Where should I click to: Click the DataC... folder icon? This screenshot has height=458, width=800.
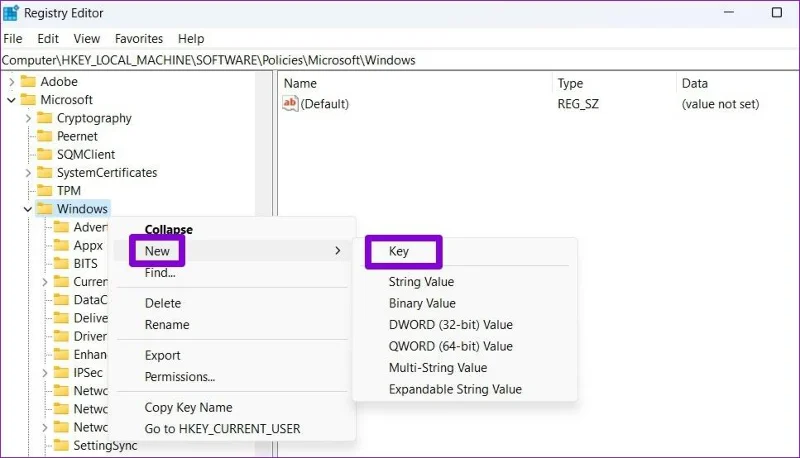(61, 300)
